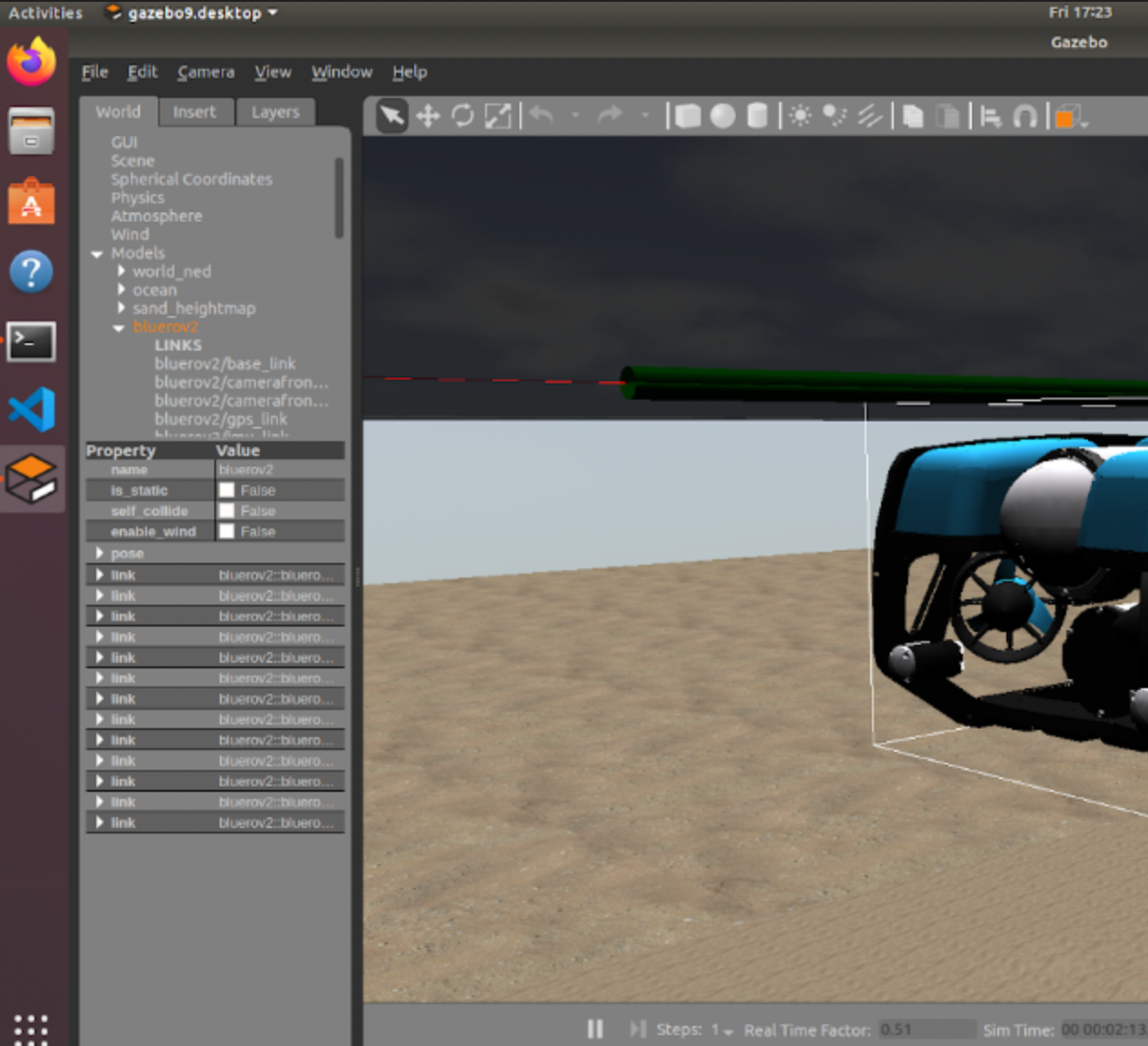Click the Real Time Factor value field
Screen dimensions: 1148x1046
click(x=926, y=1030)
